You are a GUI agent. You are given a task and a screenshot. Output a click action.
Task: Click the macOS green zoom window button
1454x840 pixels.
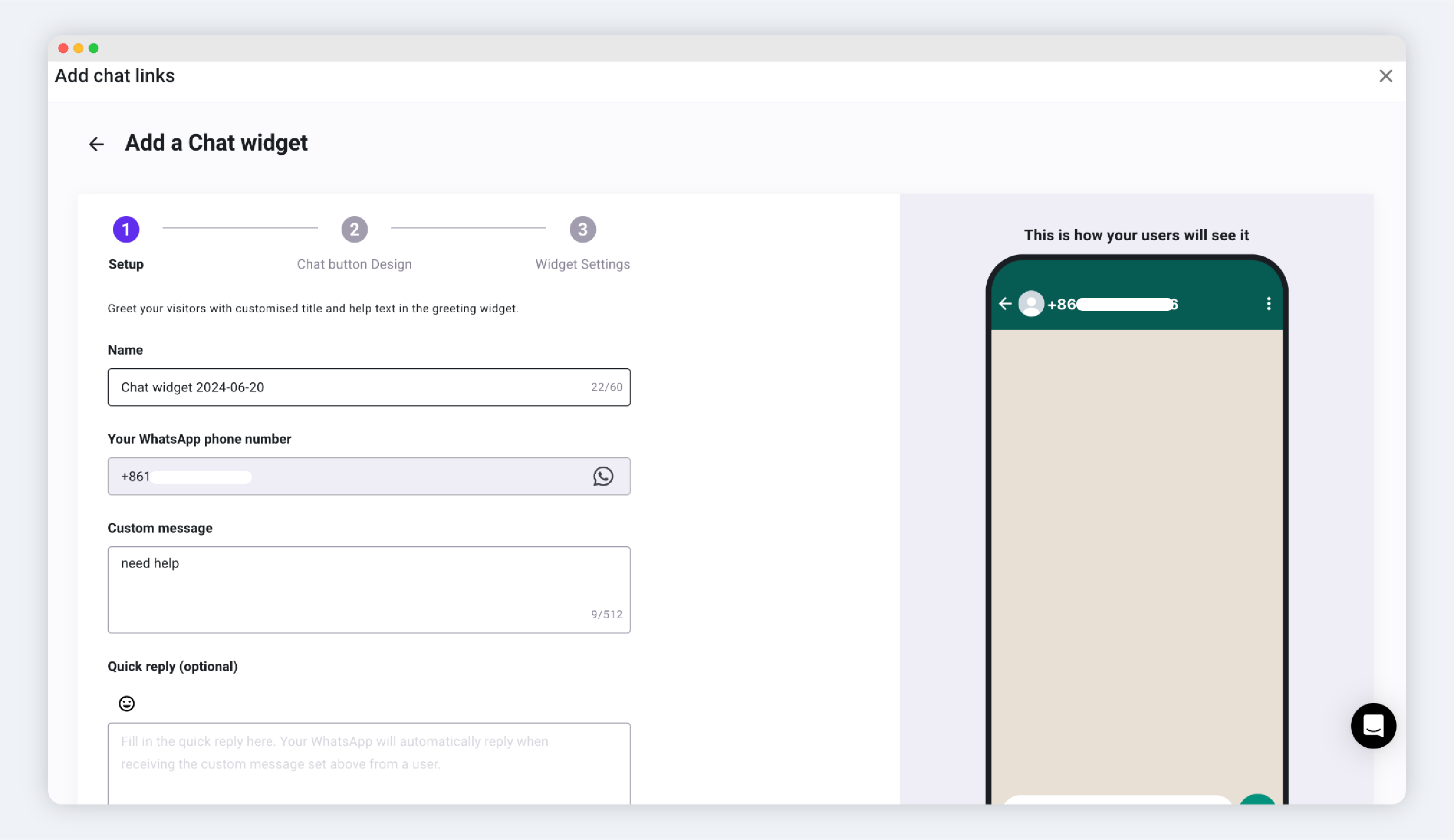[93, 48]
